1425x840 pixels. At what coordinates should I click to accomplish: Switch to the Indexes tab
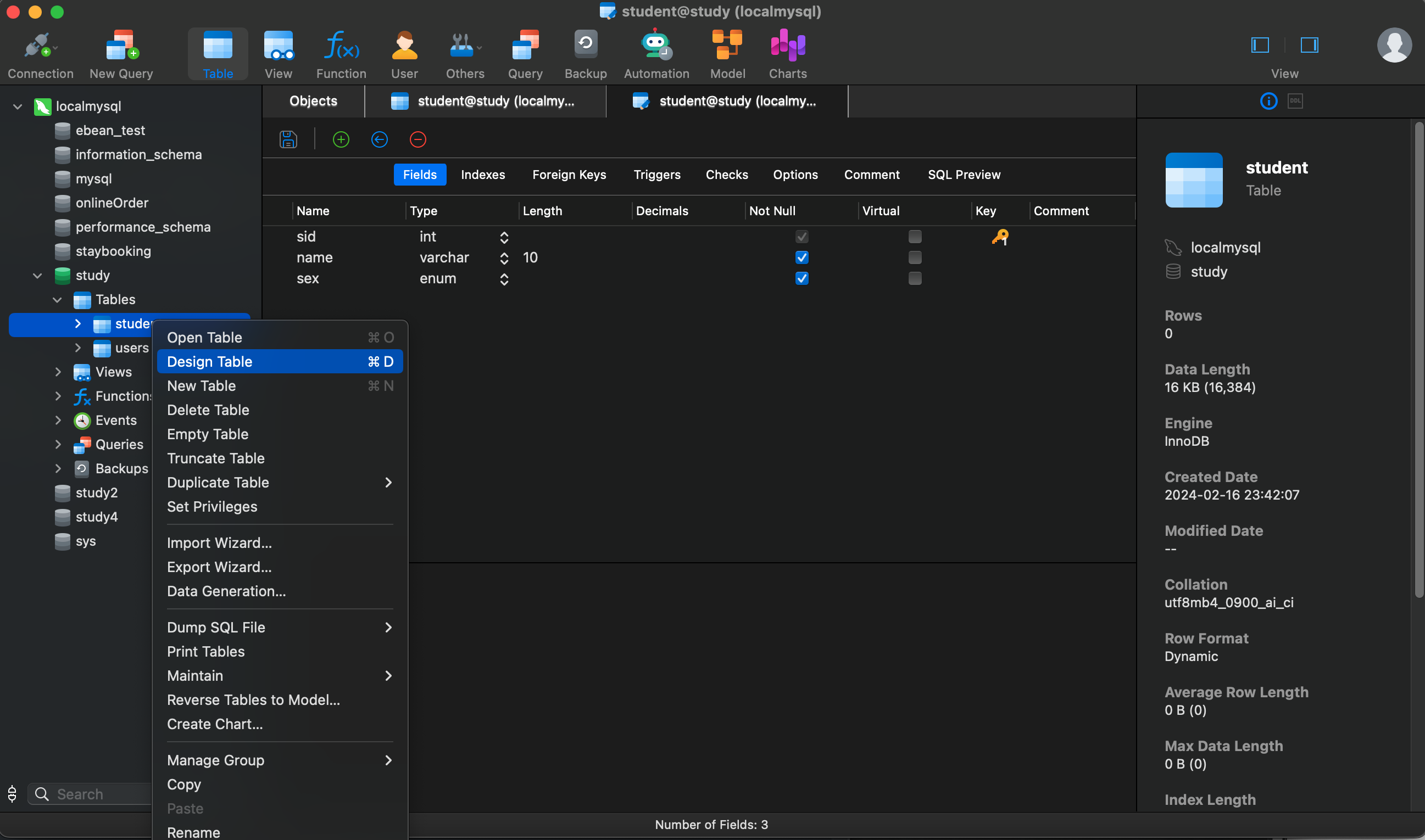click(482, 175)
